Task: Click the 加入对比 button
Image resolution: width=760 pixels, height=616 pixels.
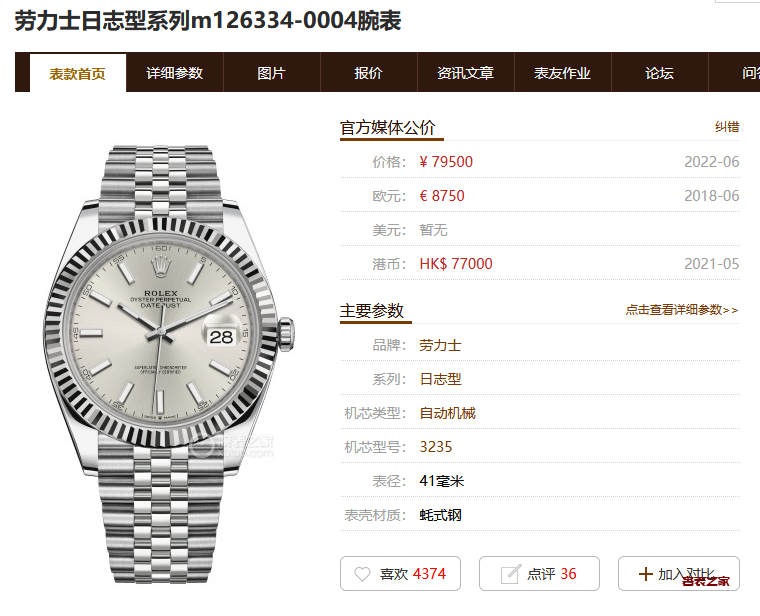Action: 679,573
